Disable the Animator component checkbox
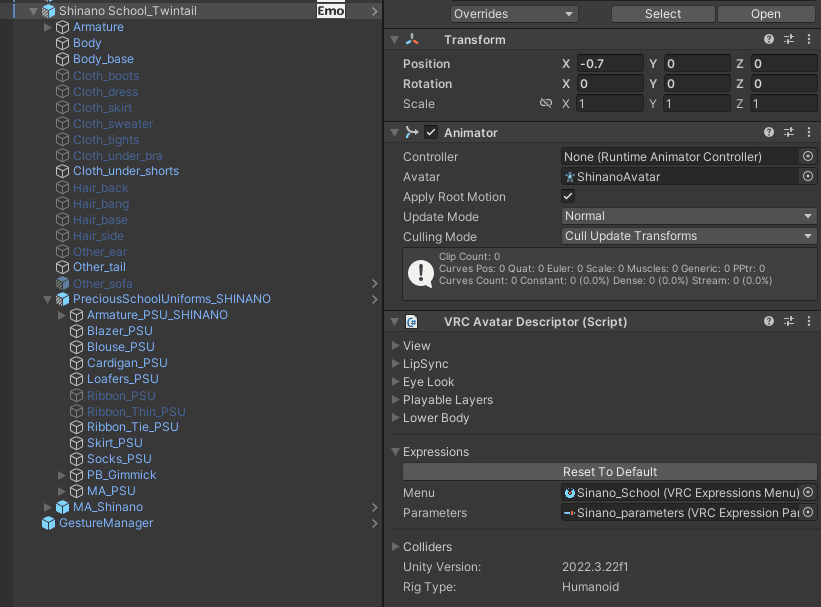This screenshot has height=607, width=821. point(431,132)
